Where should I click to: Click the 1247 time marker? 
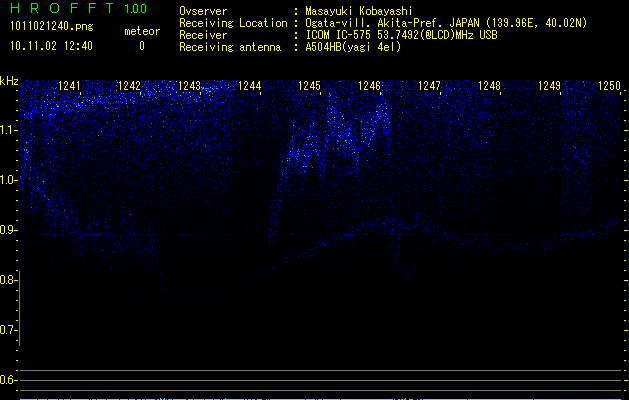tap(429, 86)
